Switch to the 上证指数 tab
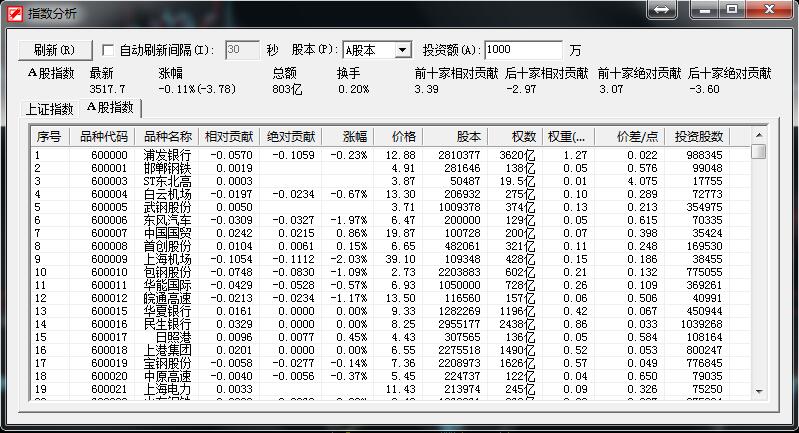 tap(49, 109)
